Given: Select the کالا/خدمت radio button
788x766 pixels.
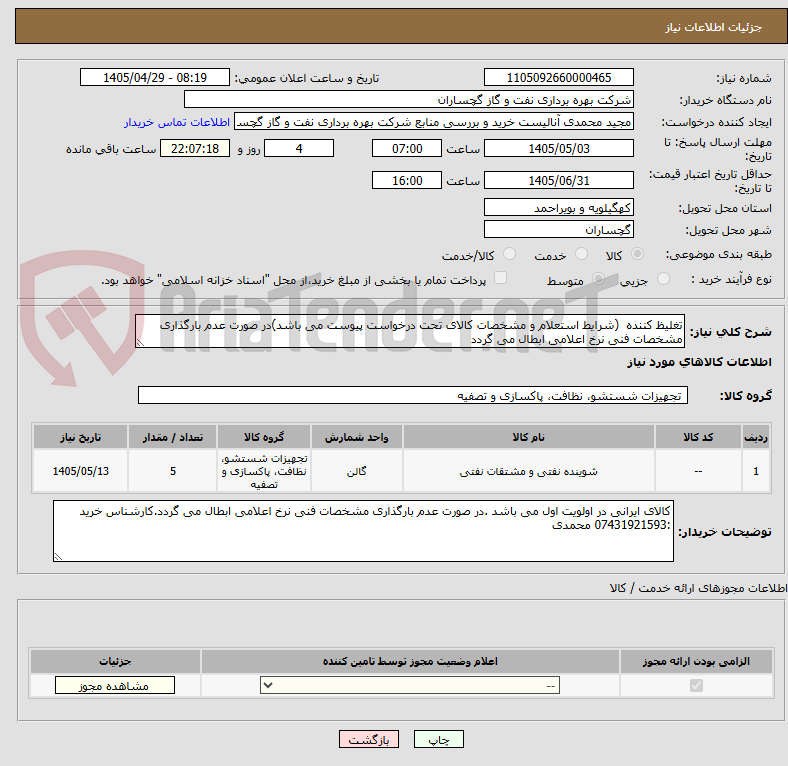Looking at the screenshot, I should 510,254.
